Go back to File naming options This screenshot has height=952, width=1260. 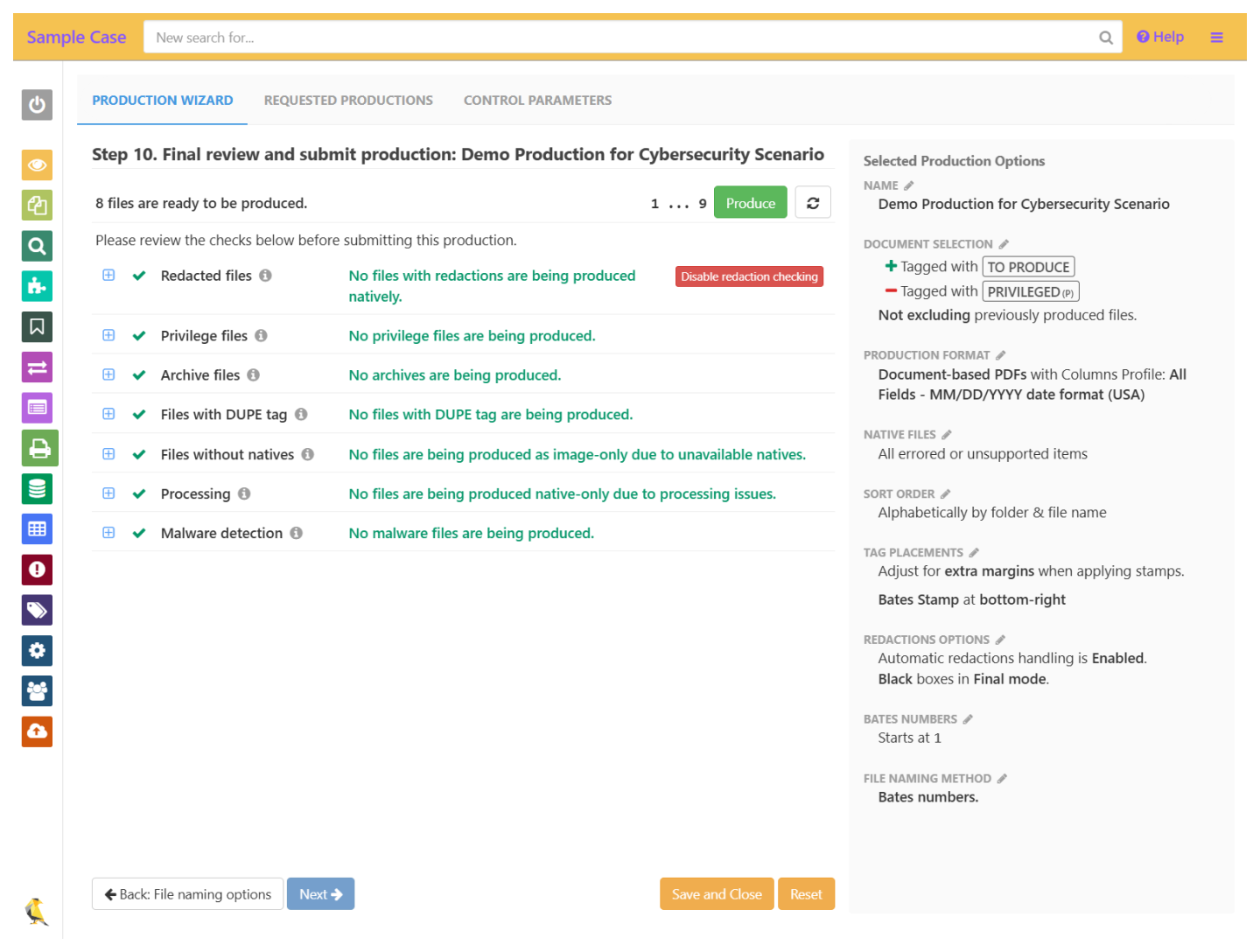click(187, 894)
